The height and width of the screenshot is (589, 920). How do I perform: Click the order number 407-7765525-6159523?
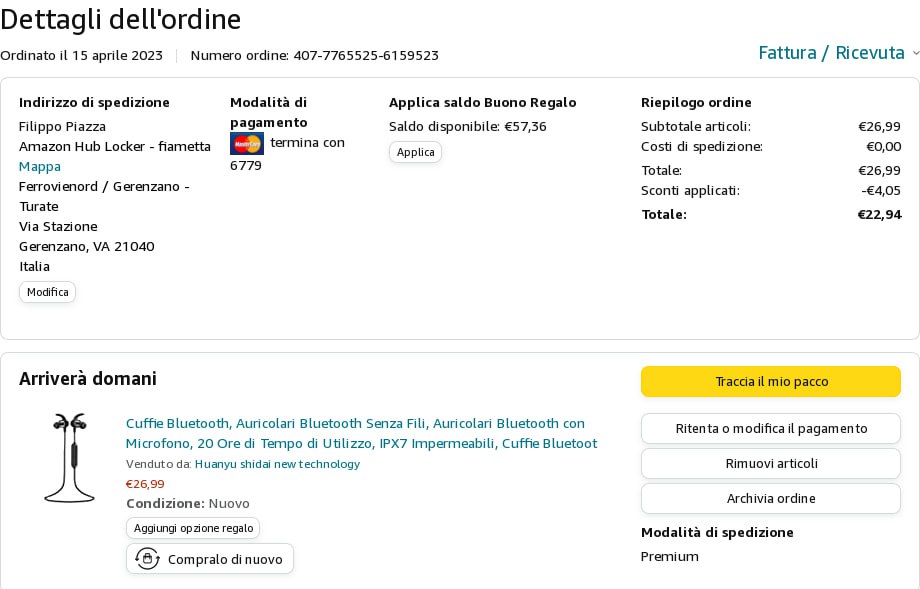[x=366, y=55]
